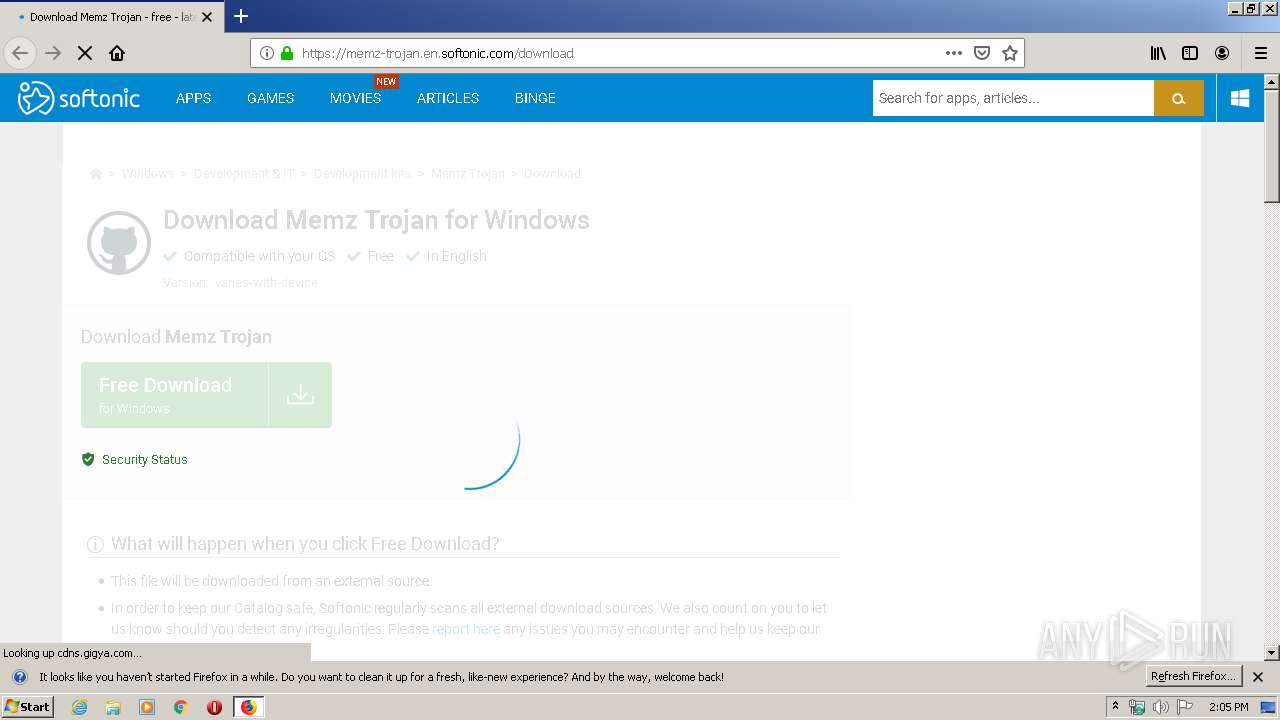The width and height of the screenshot is (1280, 720).
Task: Click the vertical scrollbar down arrow
Action: pyautogui.click(x=1272, y=653)
